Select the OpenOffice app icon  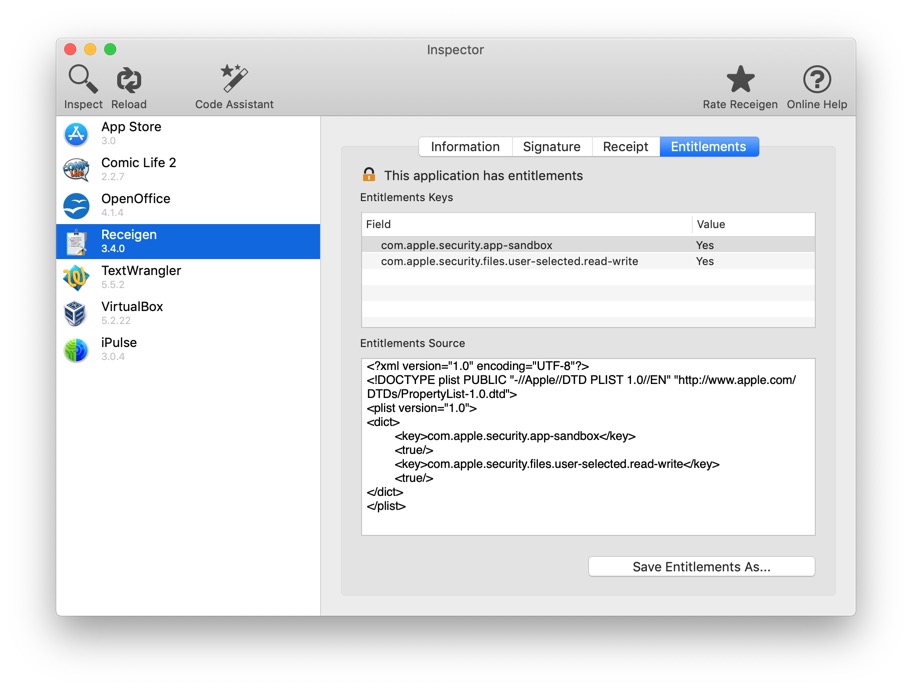[x=76, y=206]
